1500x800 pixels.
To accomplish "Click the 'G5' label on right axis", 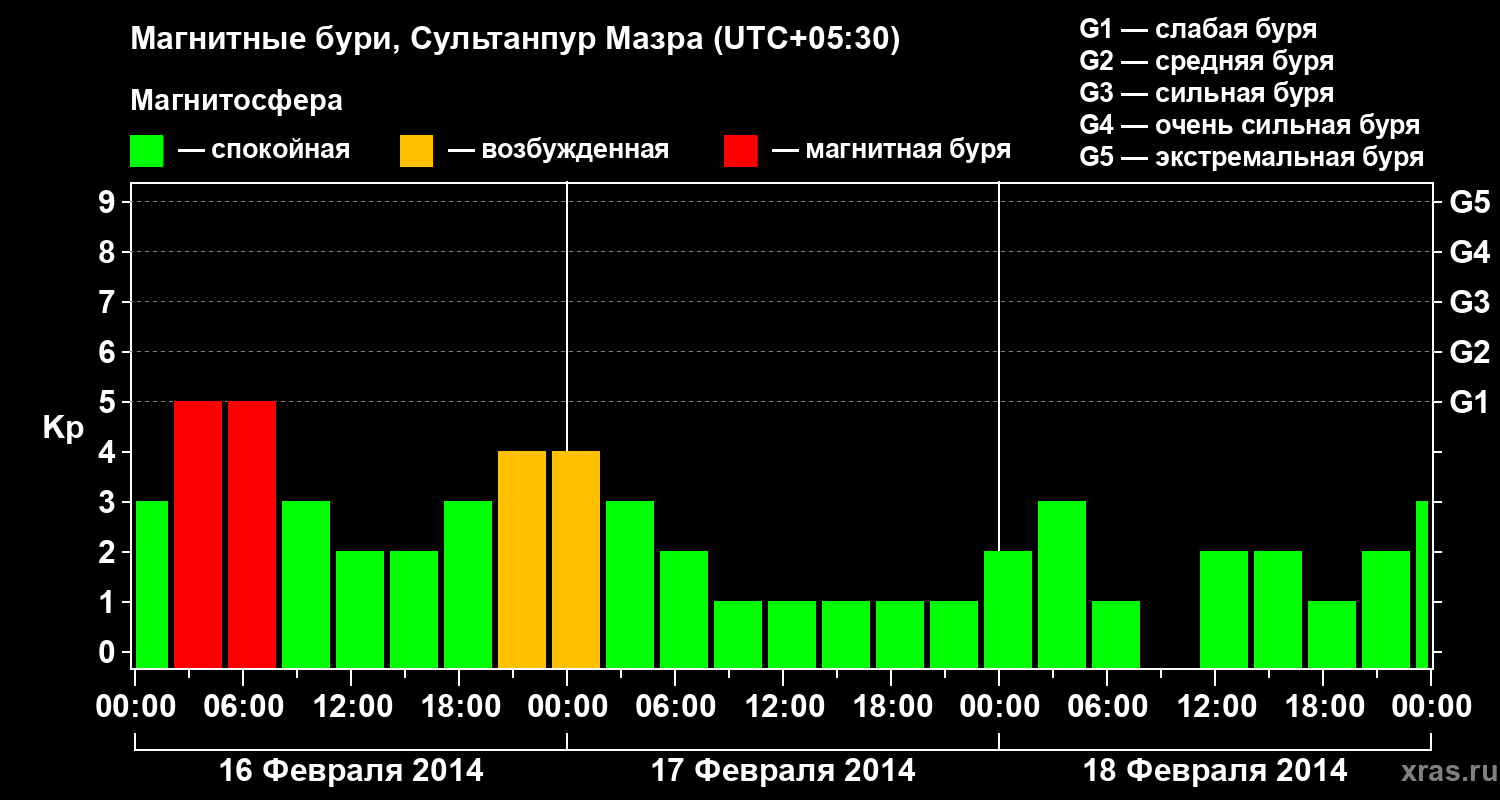I will click(x=1470, y=203).
